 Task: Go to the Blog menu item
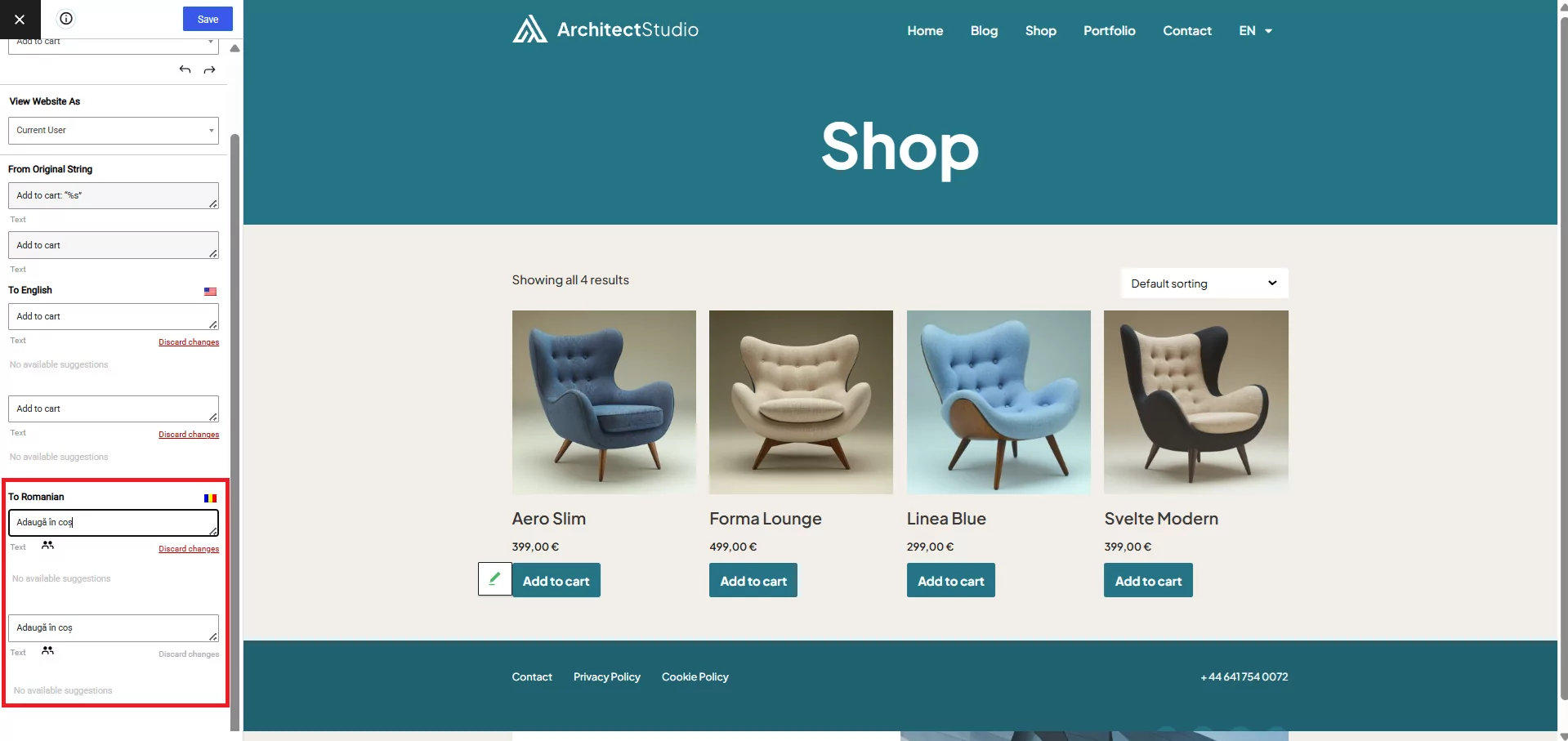[984, 31]
